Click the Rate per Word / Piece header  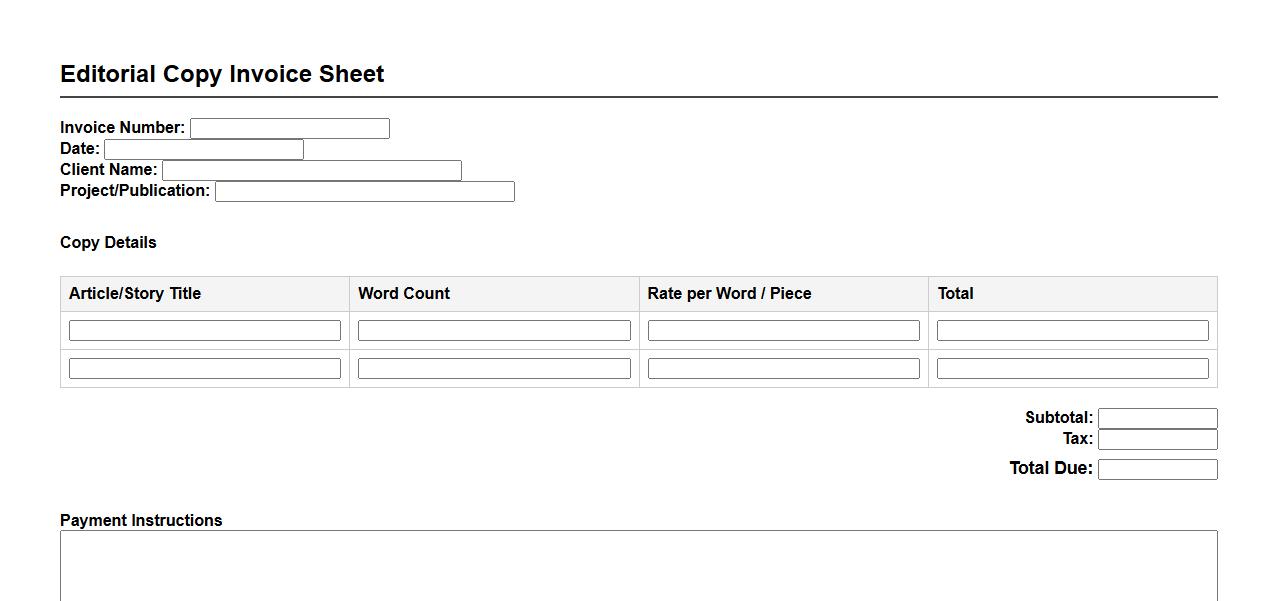coord(729,293)
